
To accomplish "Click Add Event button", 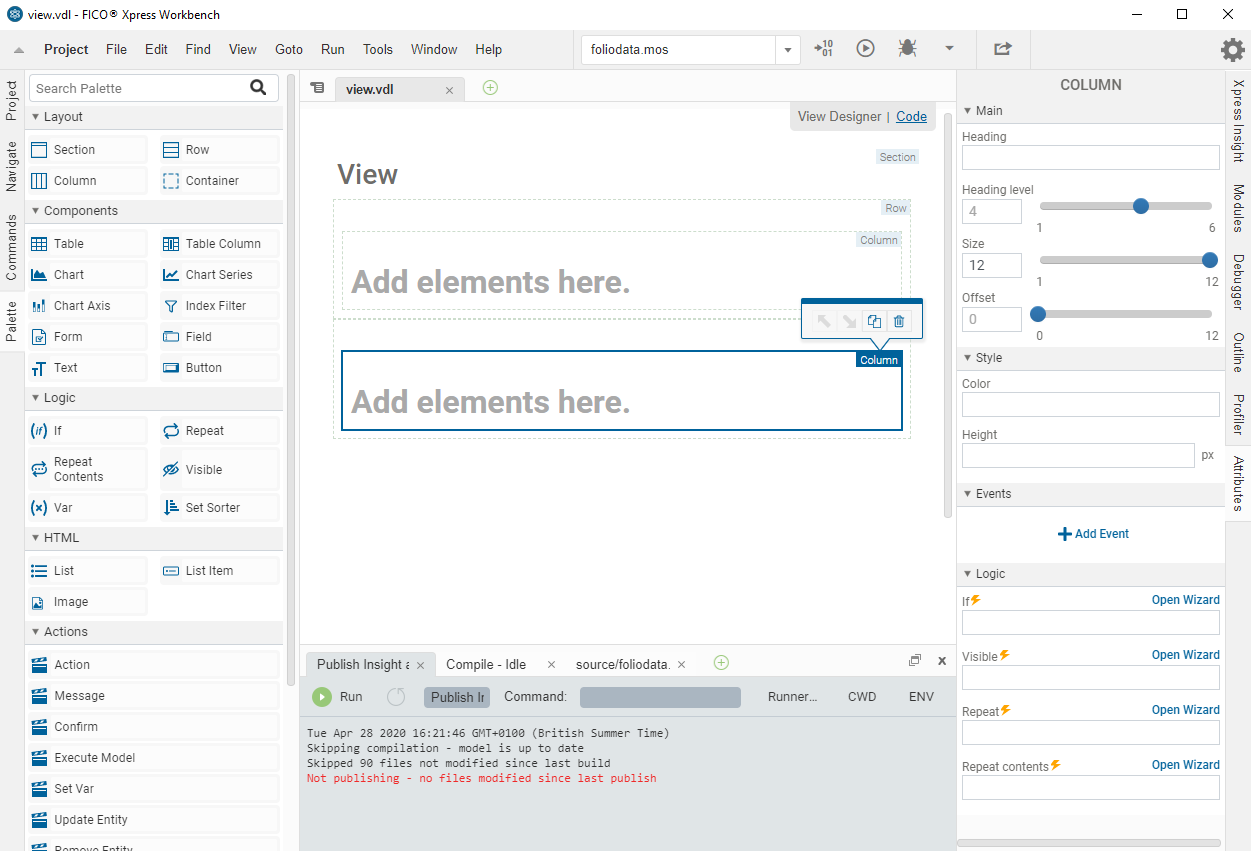I will pos(1093,534).
